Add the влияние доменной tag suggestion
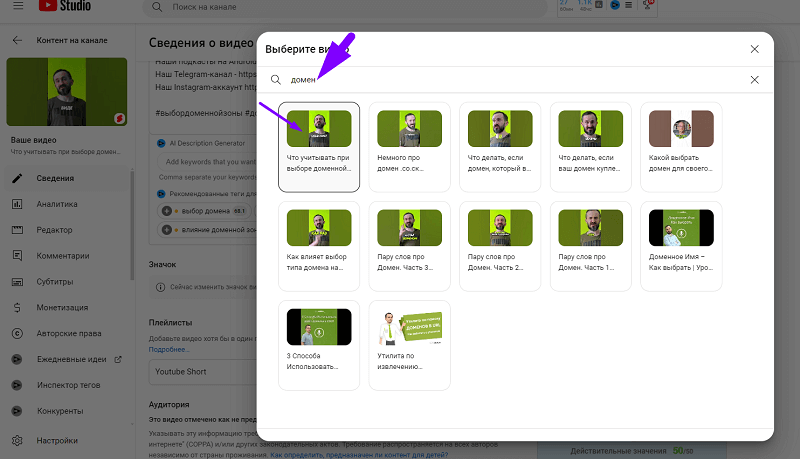 click(x=166, y=230)
